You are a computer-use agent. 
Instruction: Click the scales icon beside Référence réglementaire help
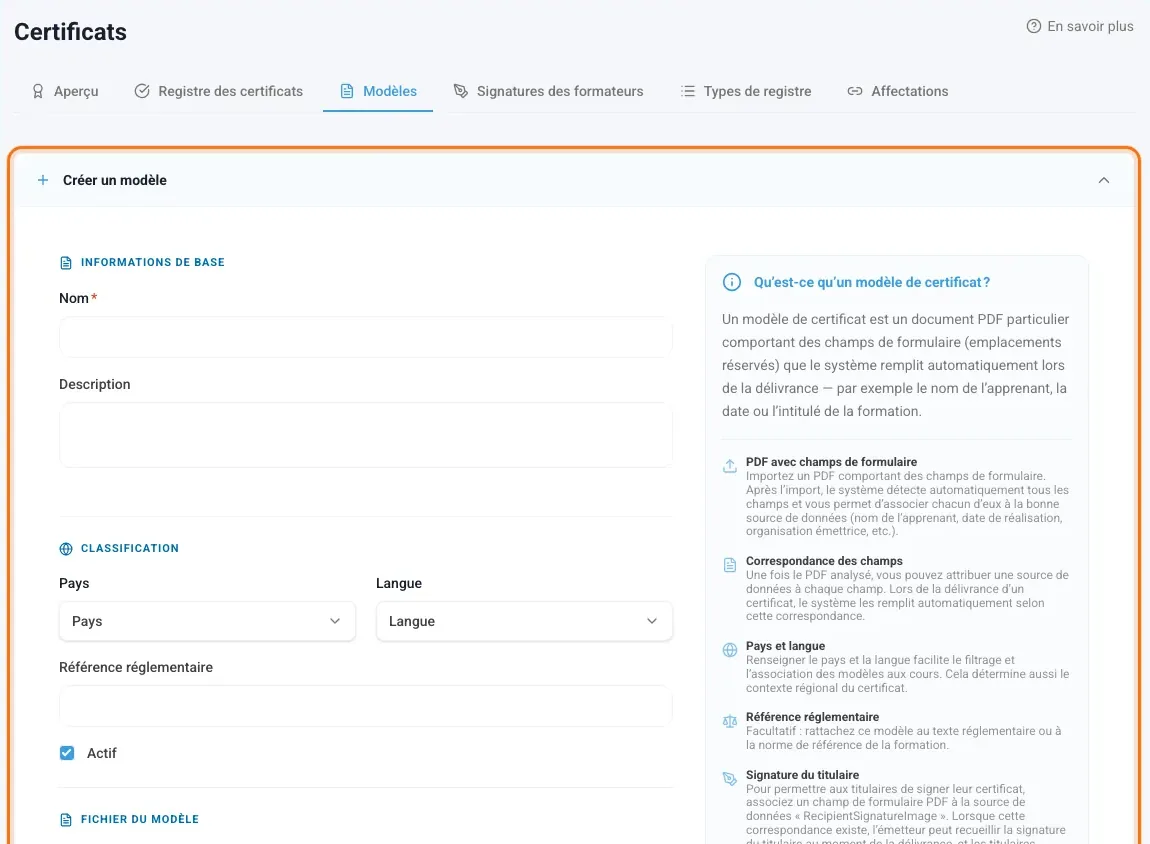coord(730,722)
